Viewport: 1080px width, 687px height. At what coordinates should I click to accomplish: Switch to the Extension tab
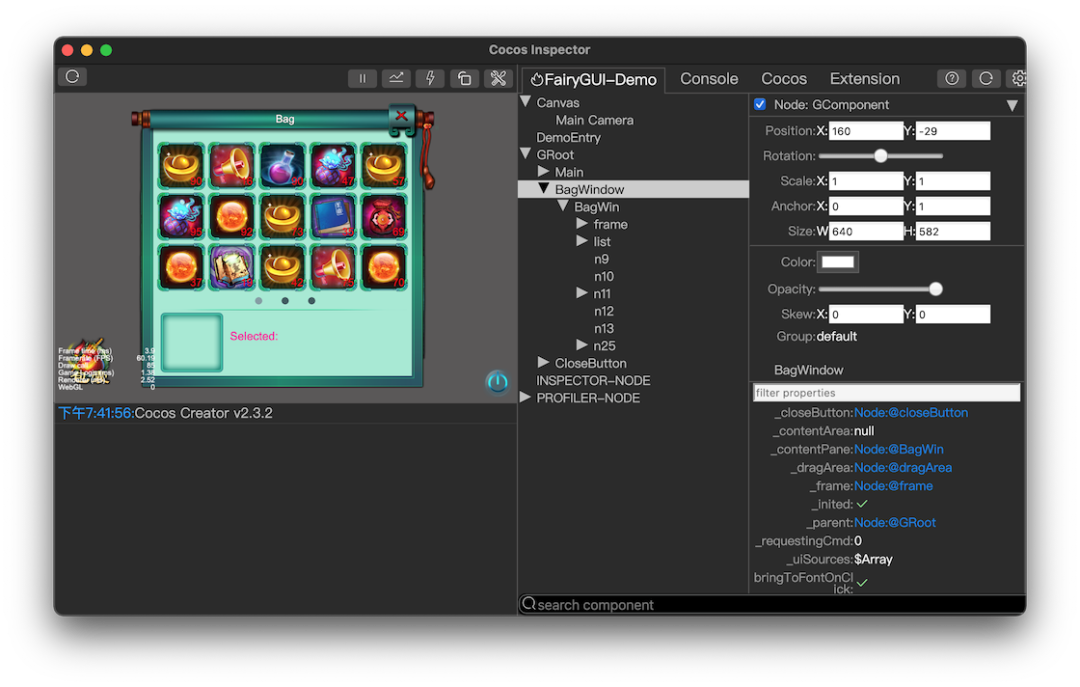tap(864, 79)
